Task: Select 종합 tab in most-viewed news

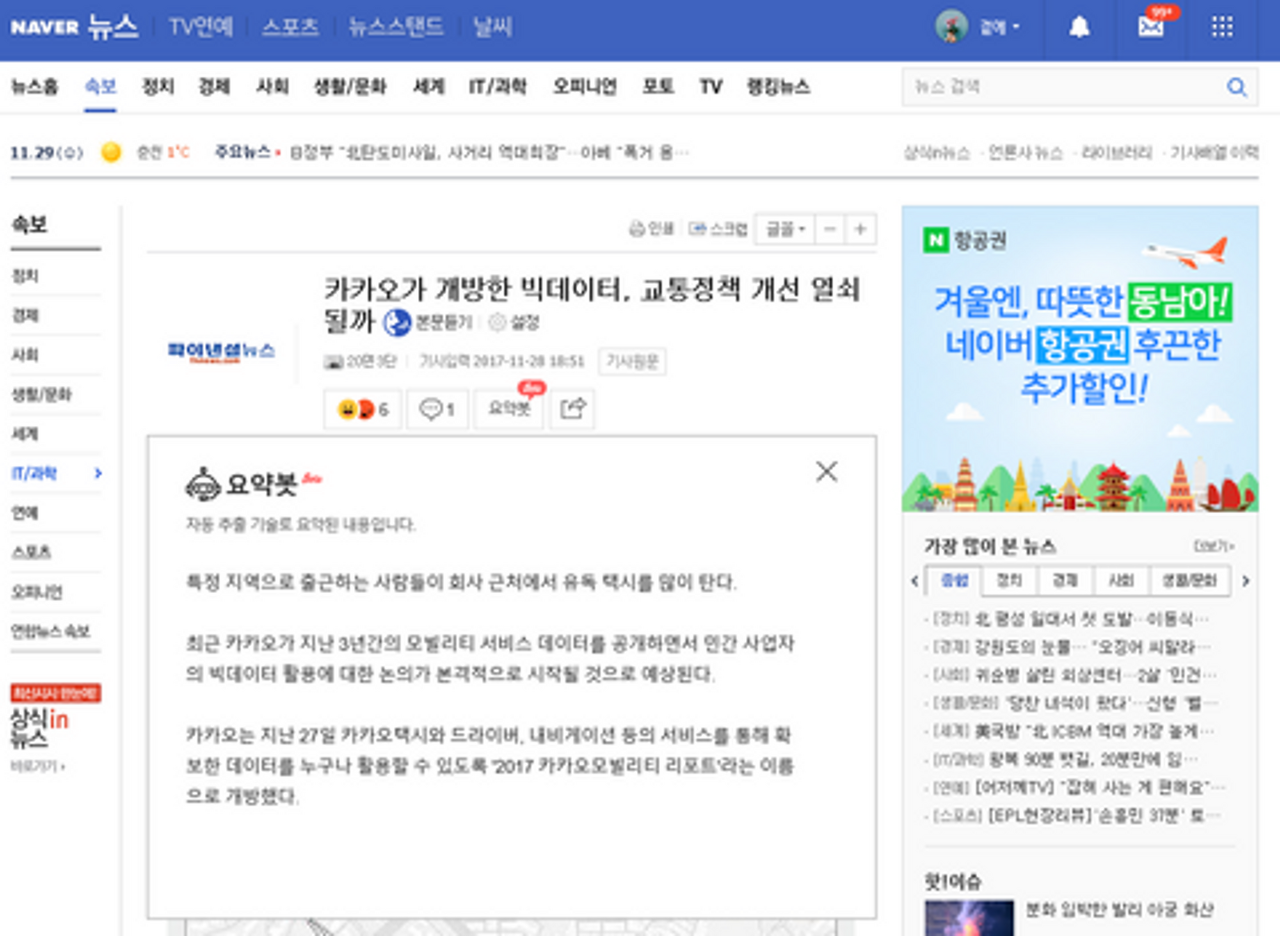Action: click(x=953, y=580)
